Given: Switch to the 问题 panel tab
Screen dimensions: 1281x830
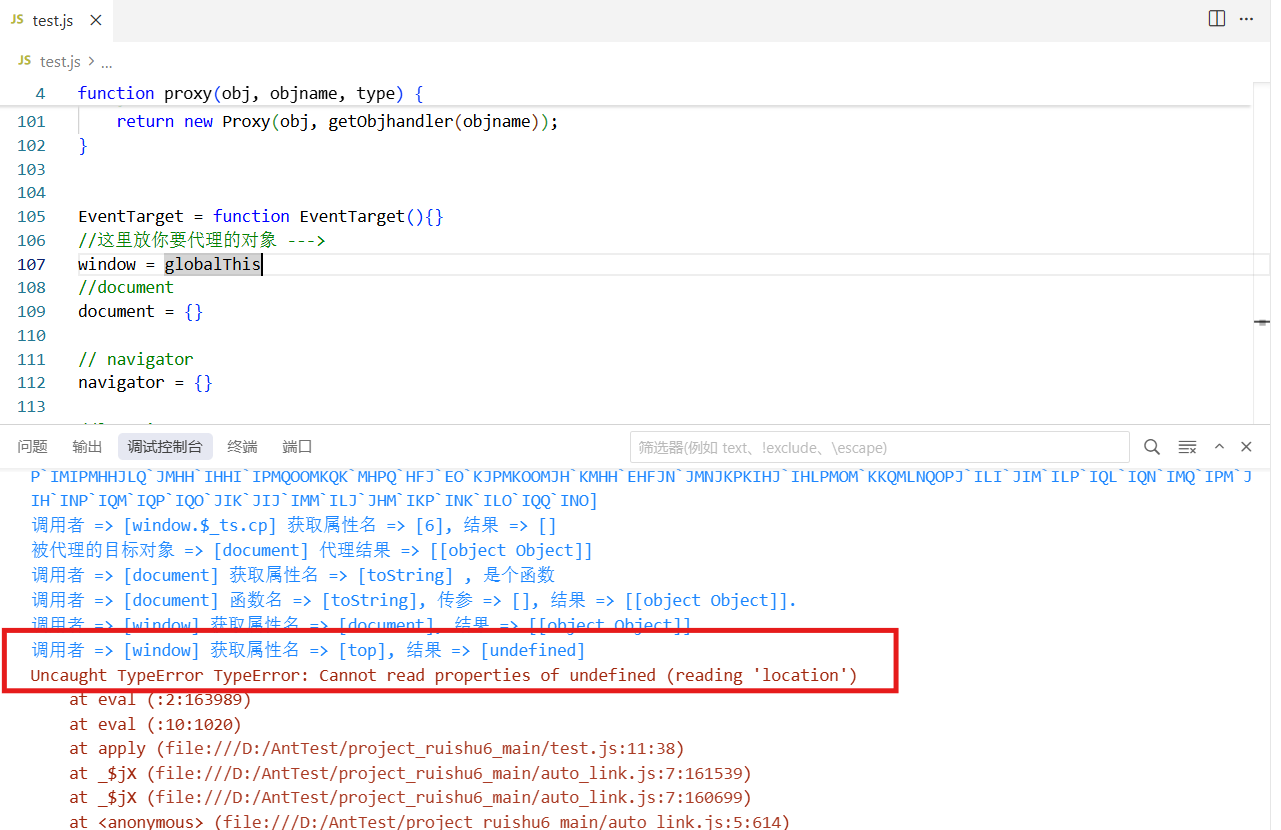Looking at the screenshot, I should click(32, 447).
